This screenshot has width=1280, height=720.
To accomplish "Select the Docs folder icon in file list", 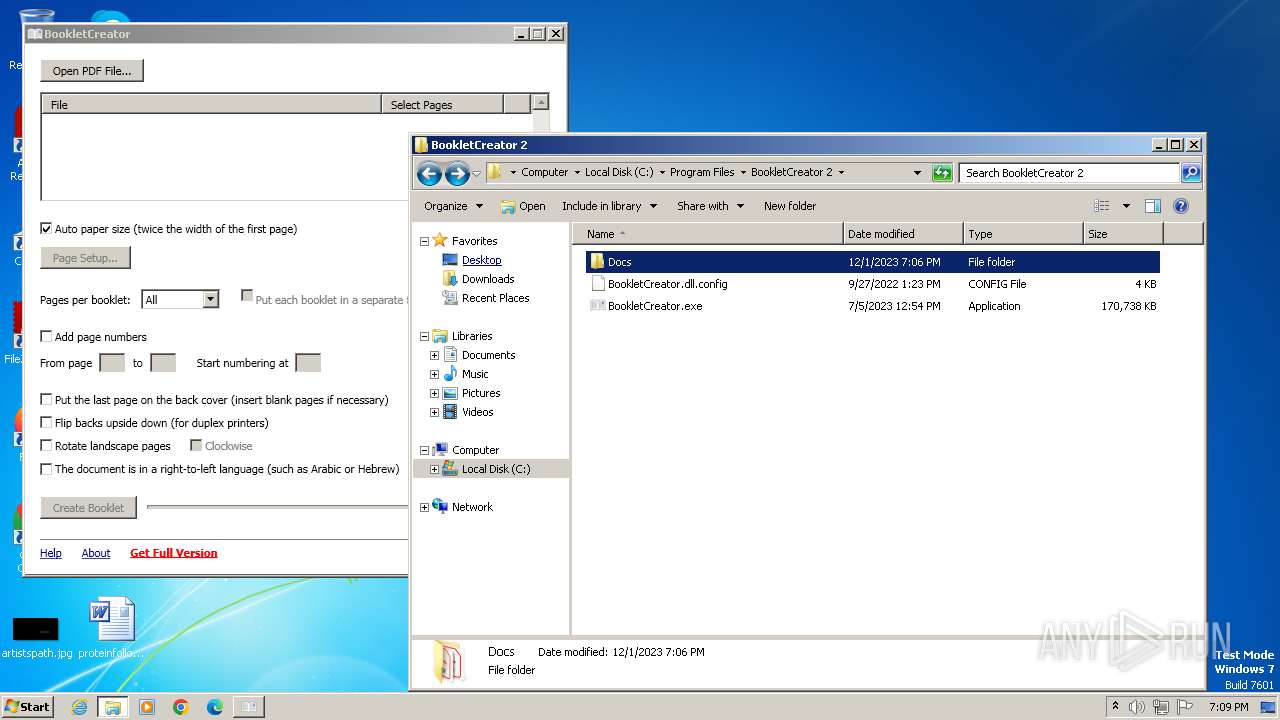I will click(597, 262).
